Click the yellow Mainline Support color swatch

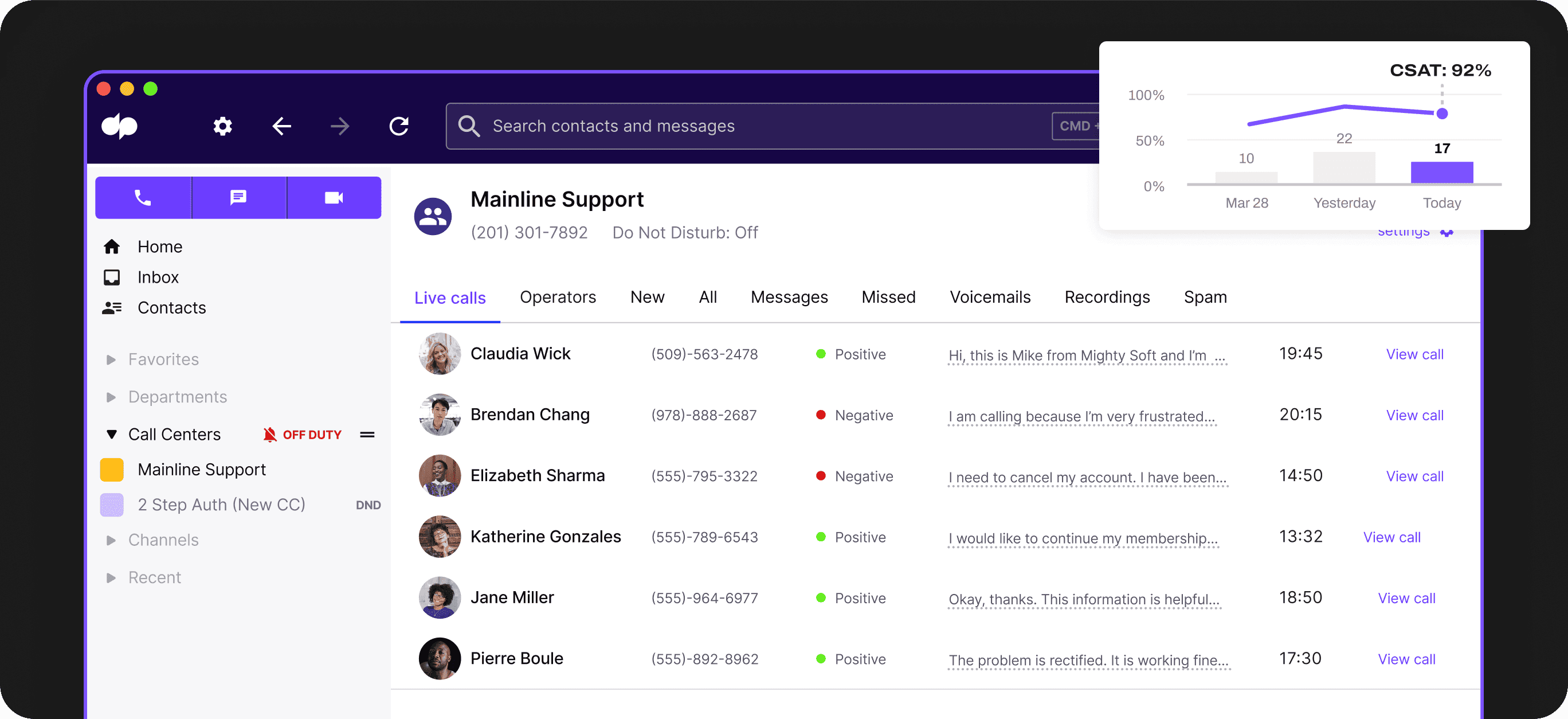[x=111, y=470]
